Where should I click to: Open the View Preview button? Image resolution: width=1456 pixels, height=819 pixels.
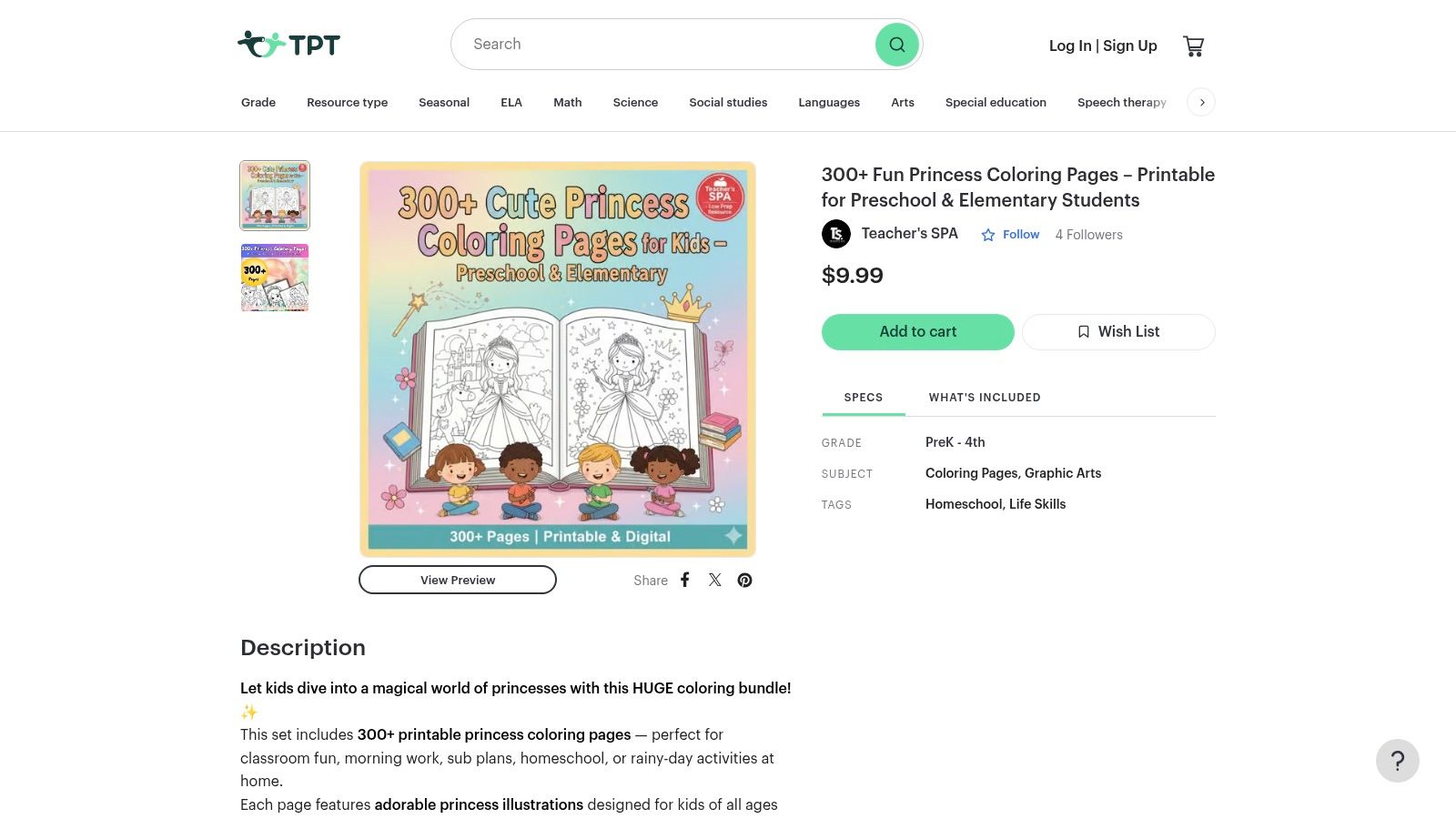point(457,580)
